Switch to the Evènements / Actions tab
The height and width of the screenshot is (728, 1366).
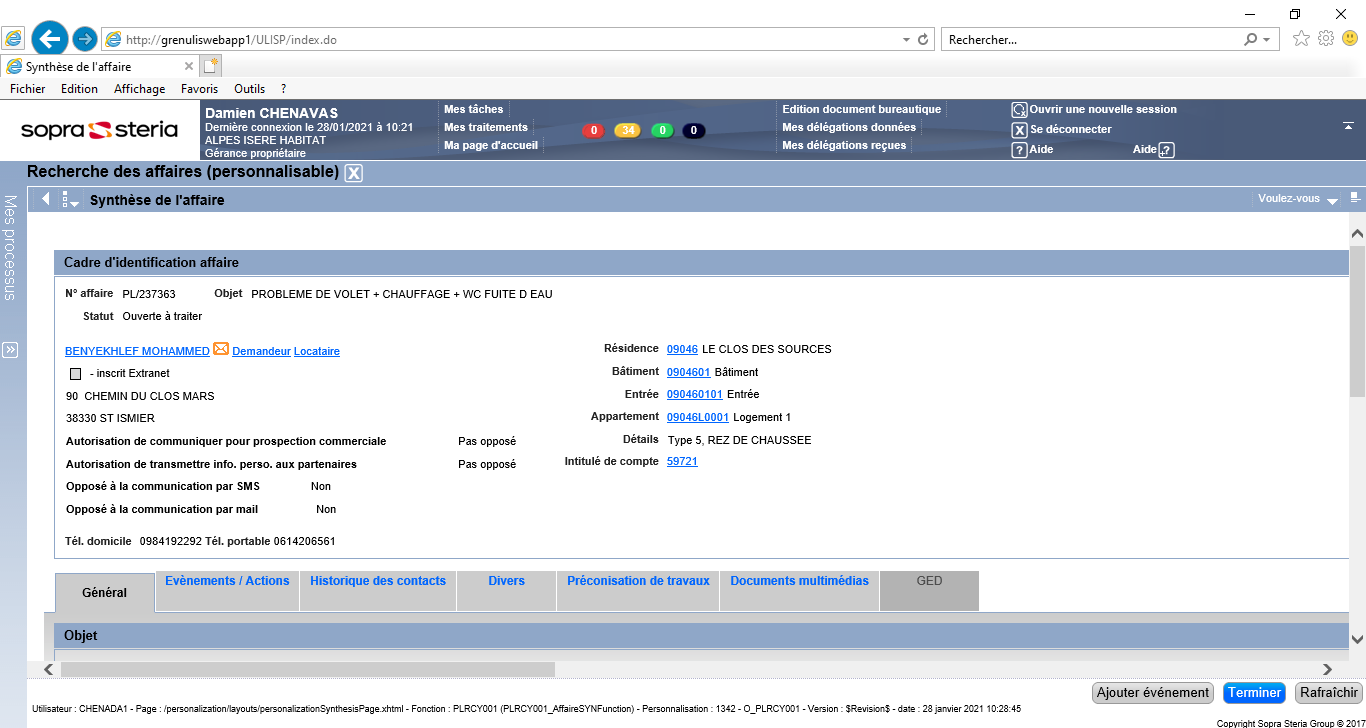point(227,581)
